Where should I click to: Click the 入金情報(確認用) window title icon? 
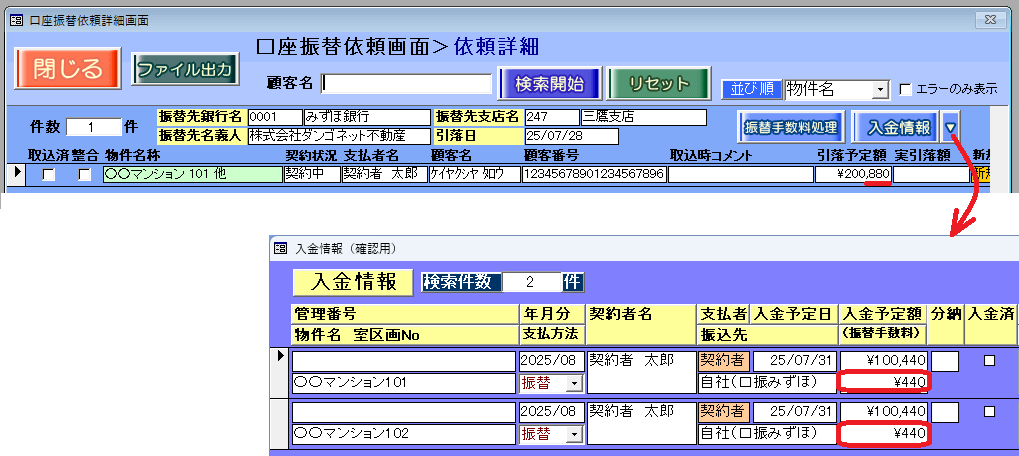pos(281,248)
